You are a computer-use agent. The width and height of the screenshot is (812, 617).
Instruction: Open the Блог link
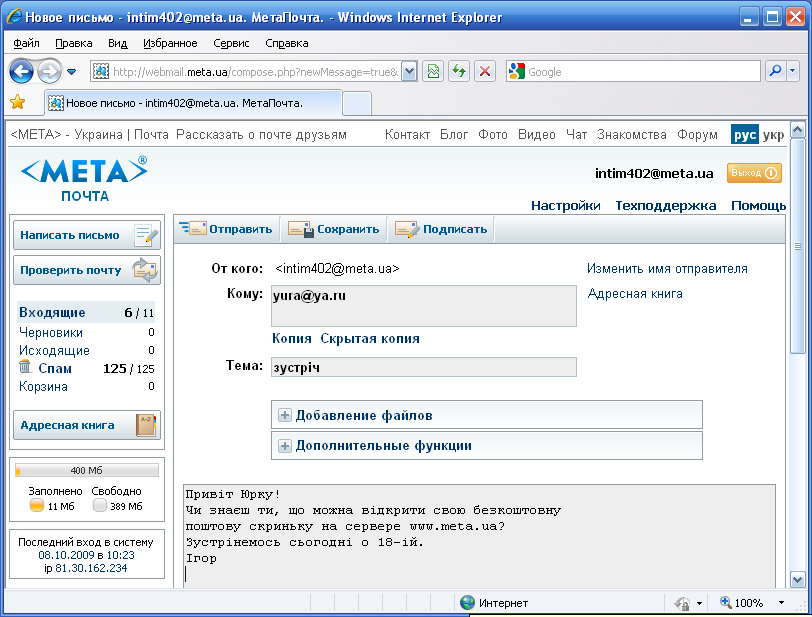click(454, 135)
